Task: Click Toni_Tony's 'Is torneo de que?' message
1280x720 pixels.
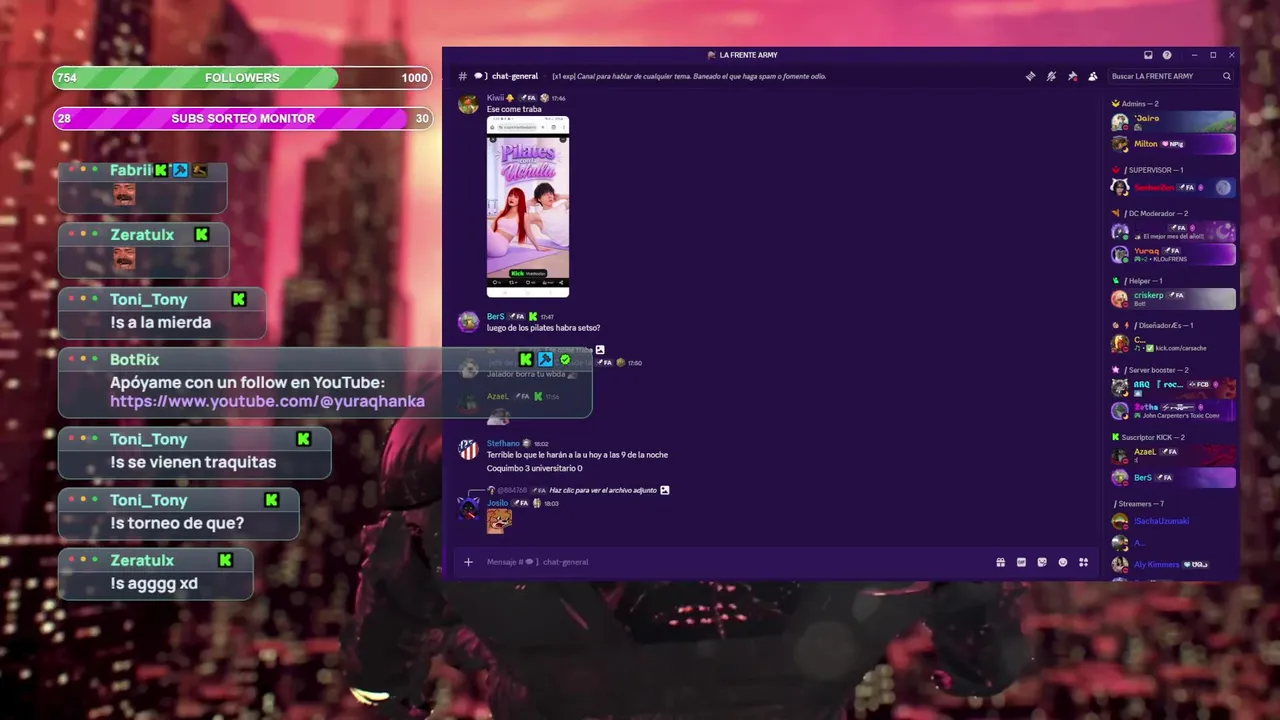Action: [x=177, y=523]
